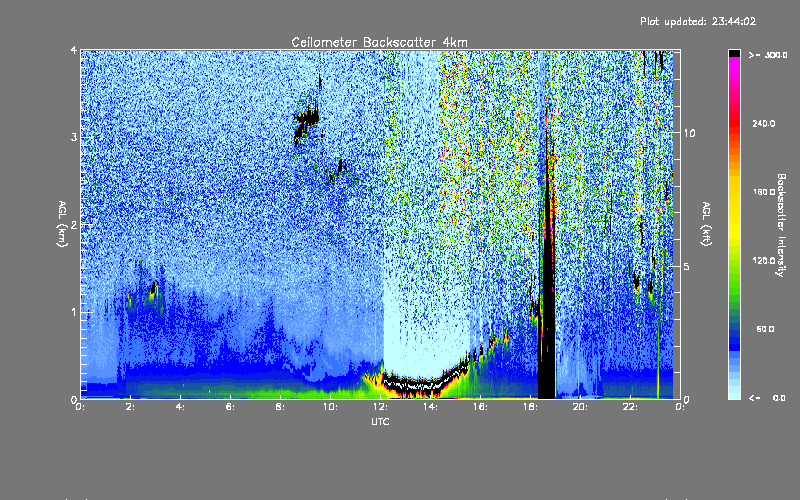
Task: Click the "4:" tick on the UTC axis
Action: pos(181,407)
